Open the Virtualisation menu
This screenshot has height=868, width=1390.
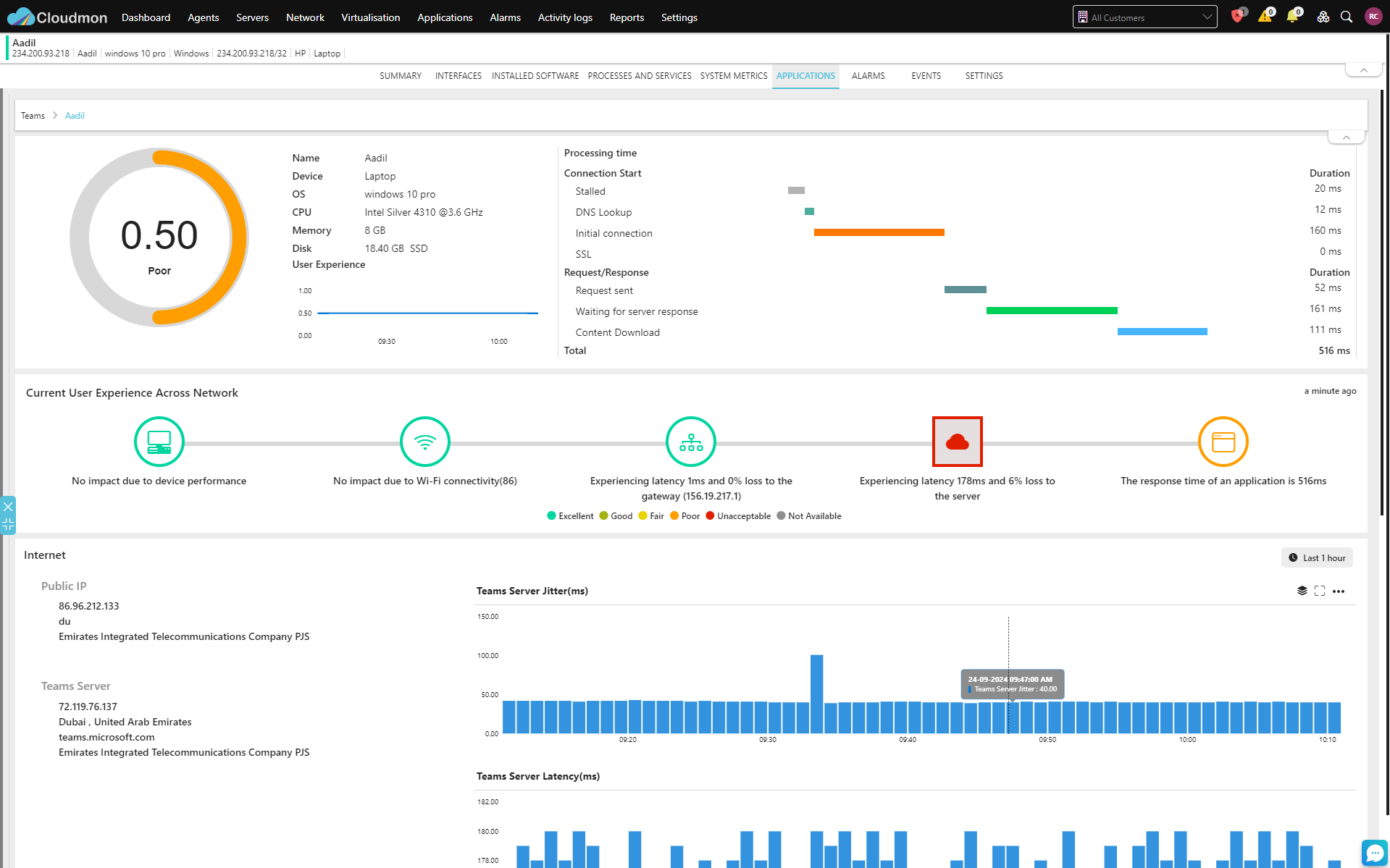tap(370, 17)
